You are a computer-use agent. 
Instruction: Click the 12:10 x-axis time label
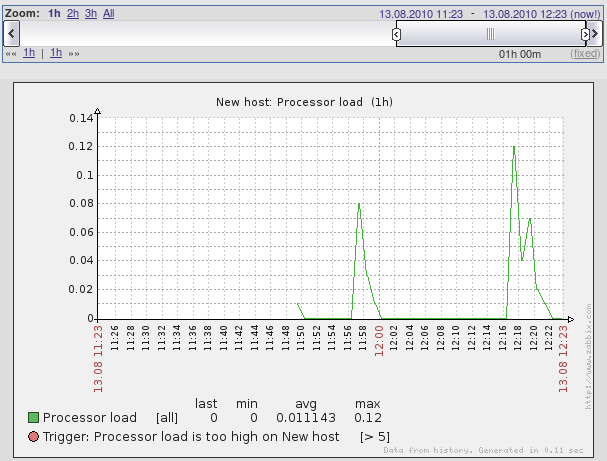click(x=456, y=338)
